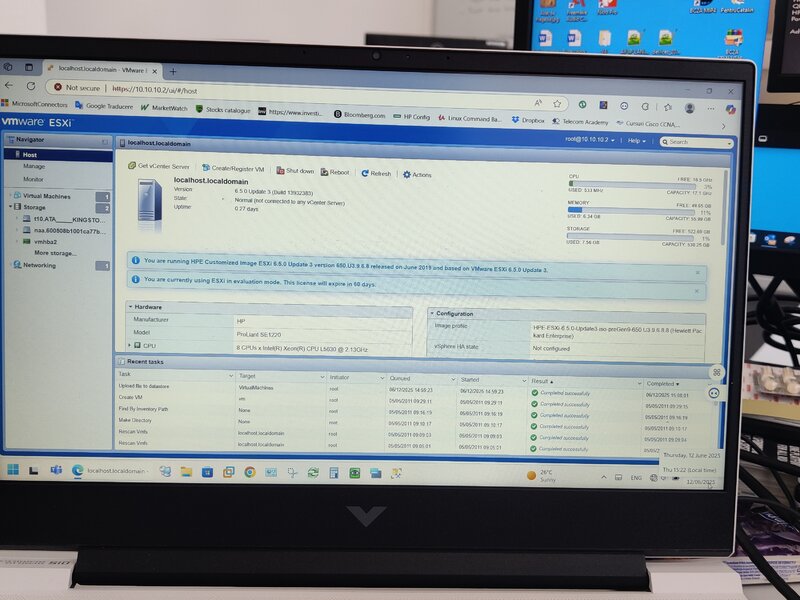
Task: Show more bookmarks with the chevron
Action: point(723,126)
